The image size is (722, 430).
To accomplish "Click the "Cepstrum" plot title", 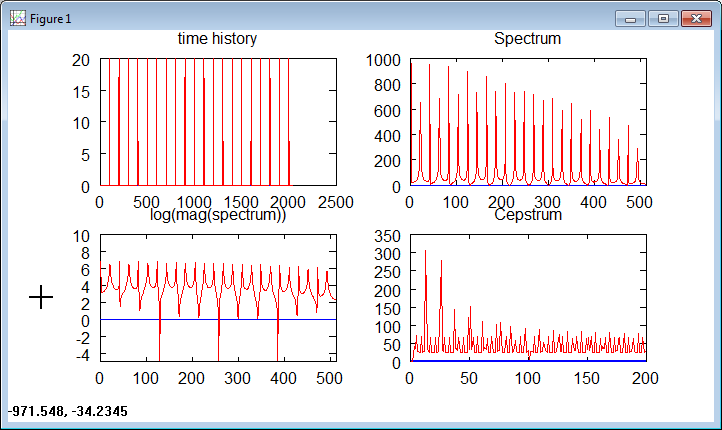I will (527, 215).
